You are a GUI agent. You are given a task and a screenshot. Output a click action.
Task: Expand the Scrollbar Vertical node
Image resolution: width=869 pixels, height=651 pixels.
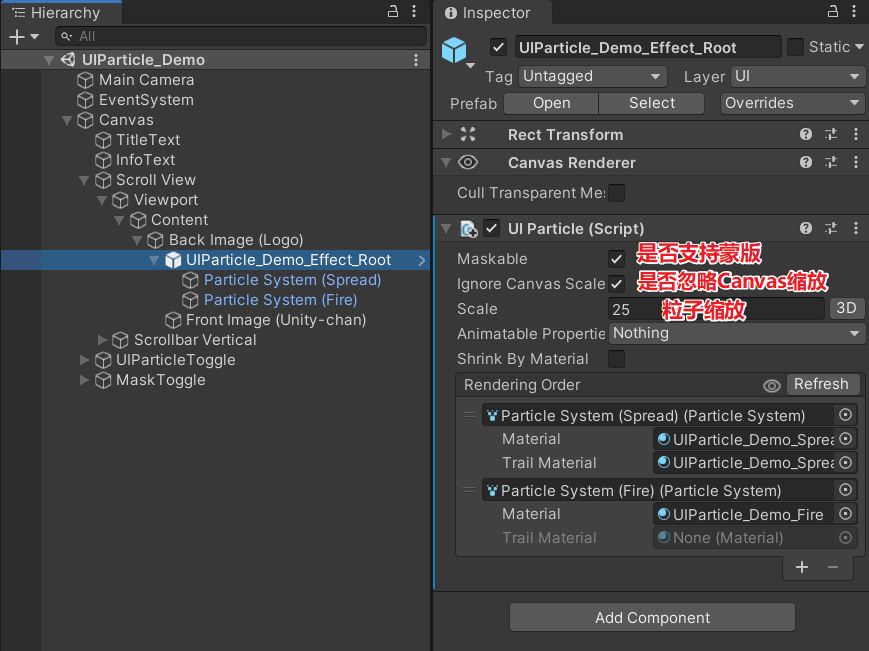(101, 340)
